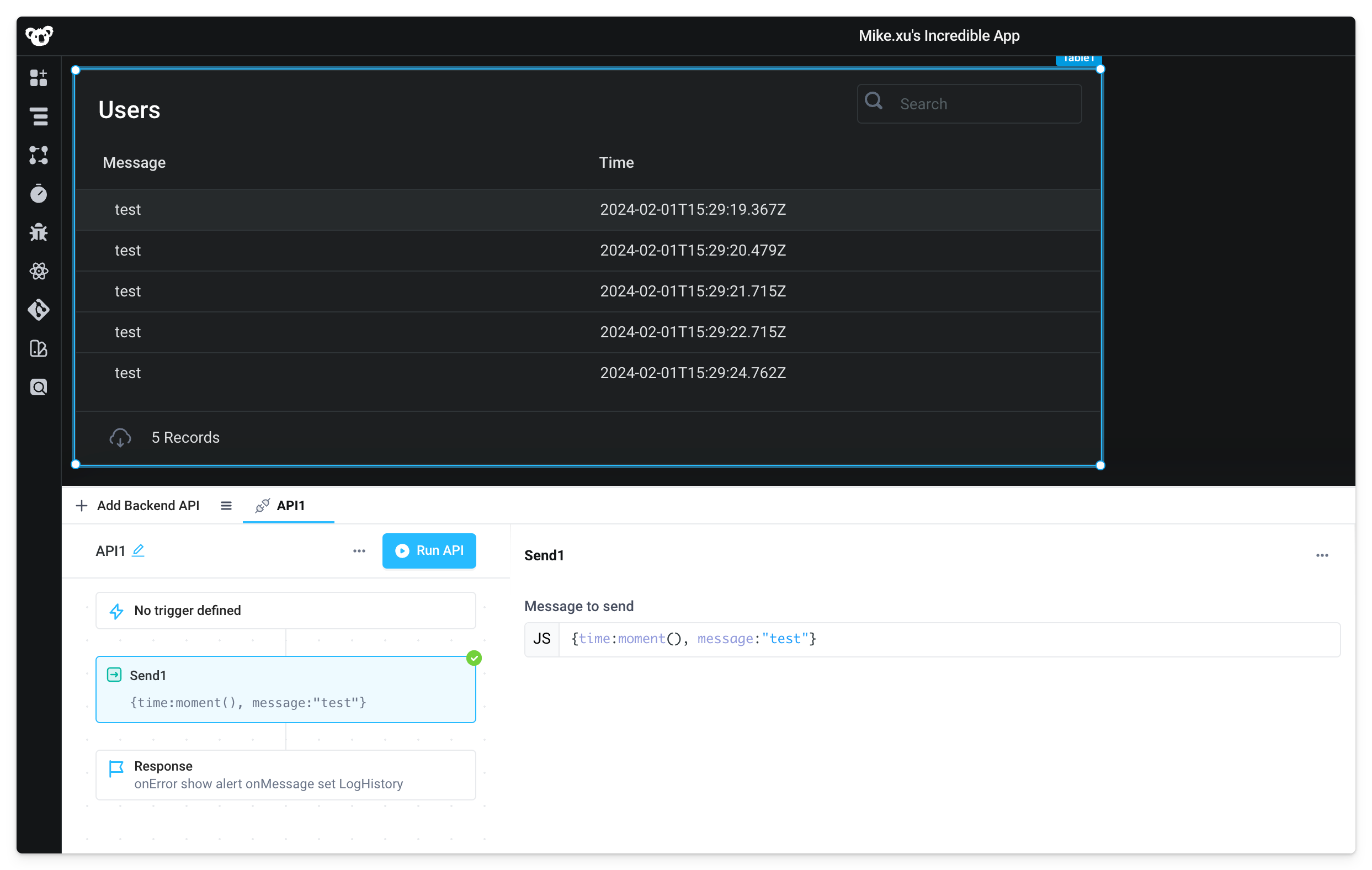Open Send1 options three-dot menu
This screenshot has height=870, width=1372.
pos(1322,555)
